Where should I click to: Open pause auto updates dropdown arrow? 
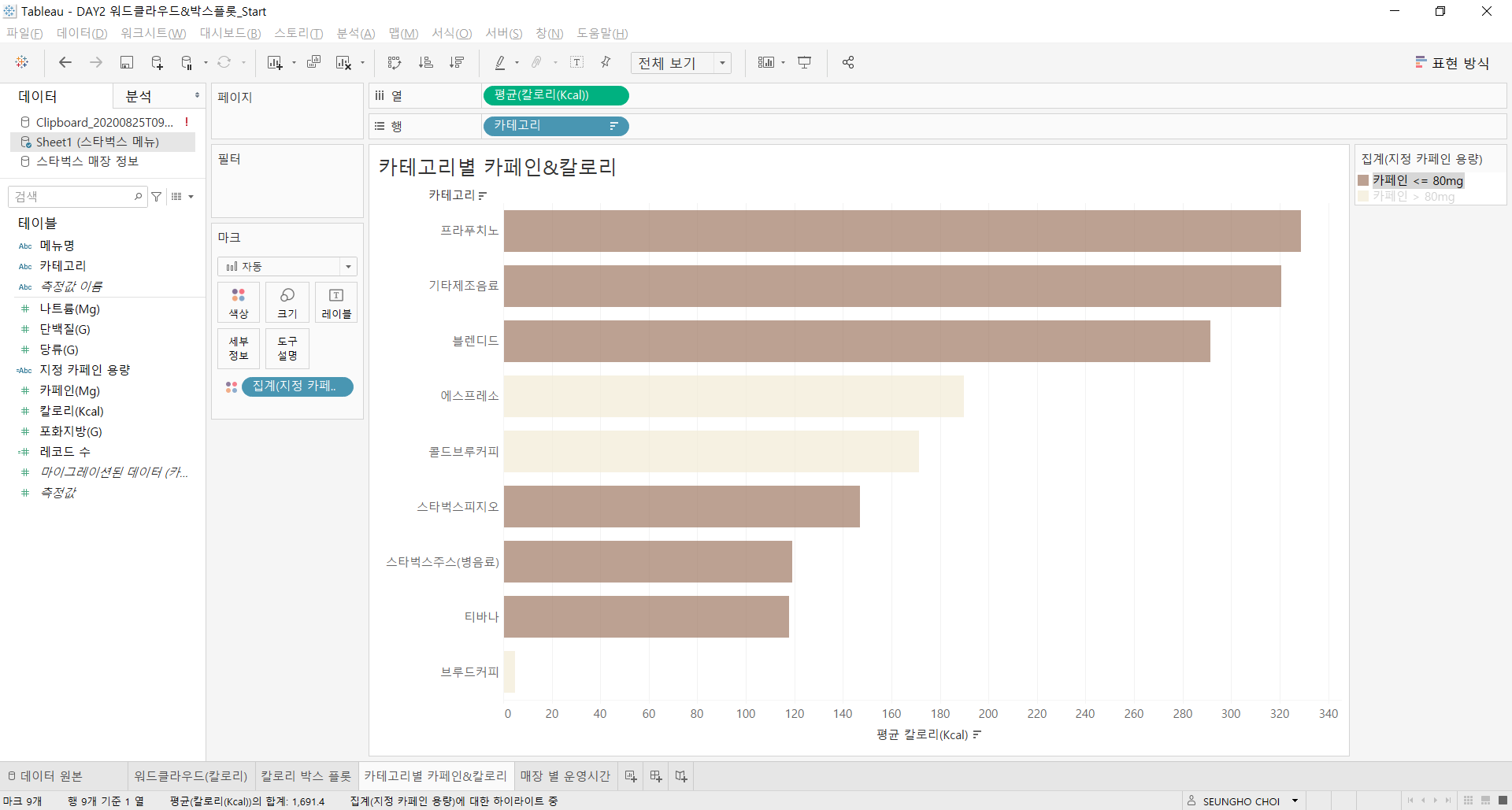(206, 63)
